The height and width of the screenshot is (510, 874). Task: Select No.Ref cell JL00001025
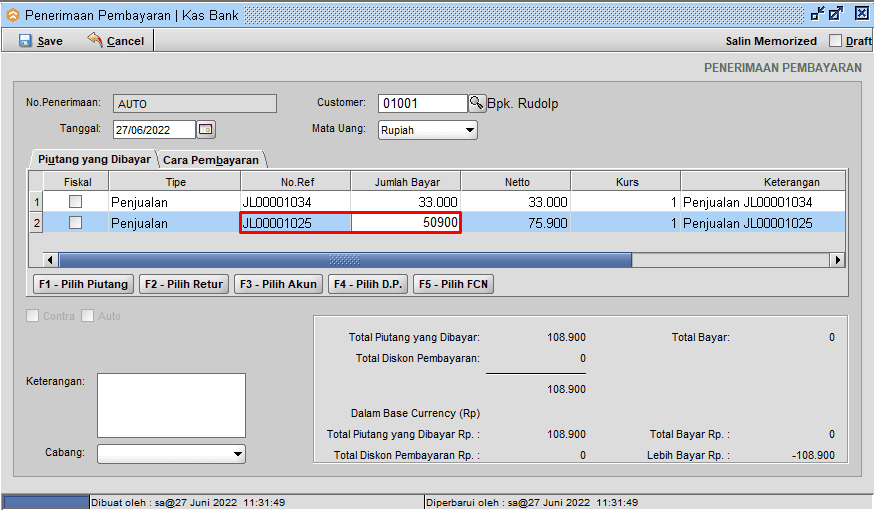click(x=295, y=223)
